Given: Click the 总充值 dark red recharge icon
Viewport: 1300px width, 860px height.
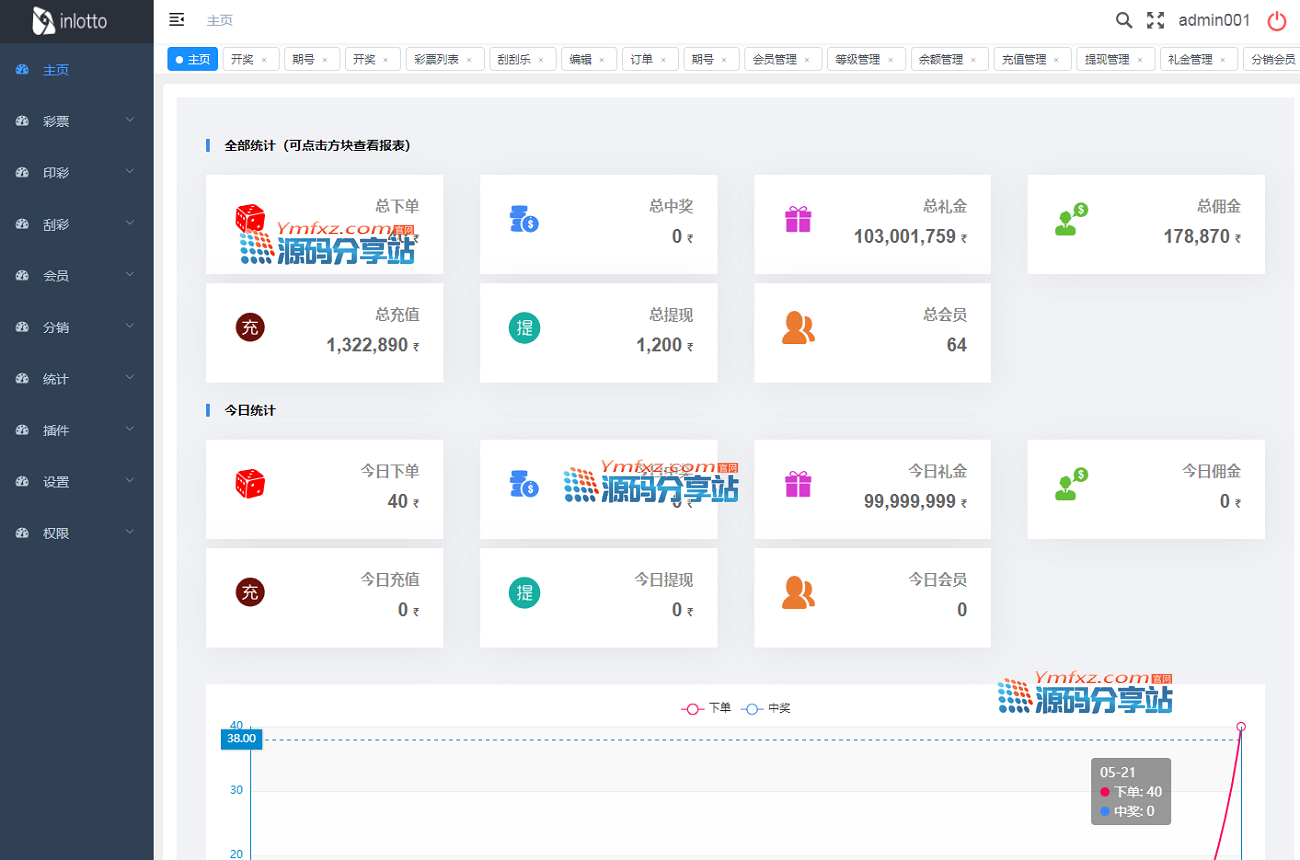Looking at the screenshot, I should click(250, 328).
